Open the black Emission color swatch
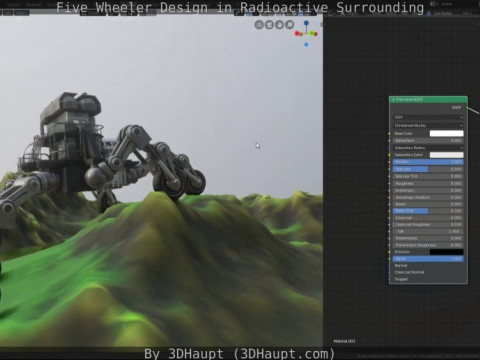480x360 pixels. 446,252
